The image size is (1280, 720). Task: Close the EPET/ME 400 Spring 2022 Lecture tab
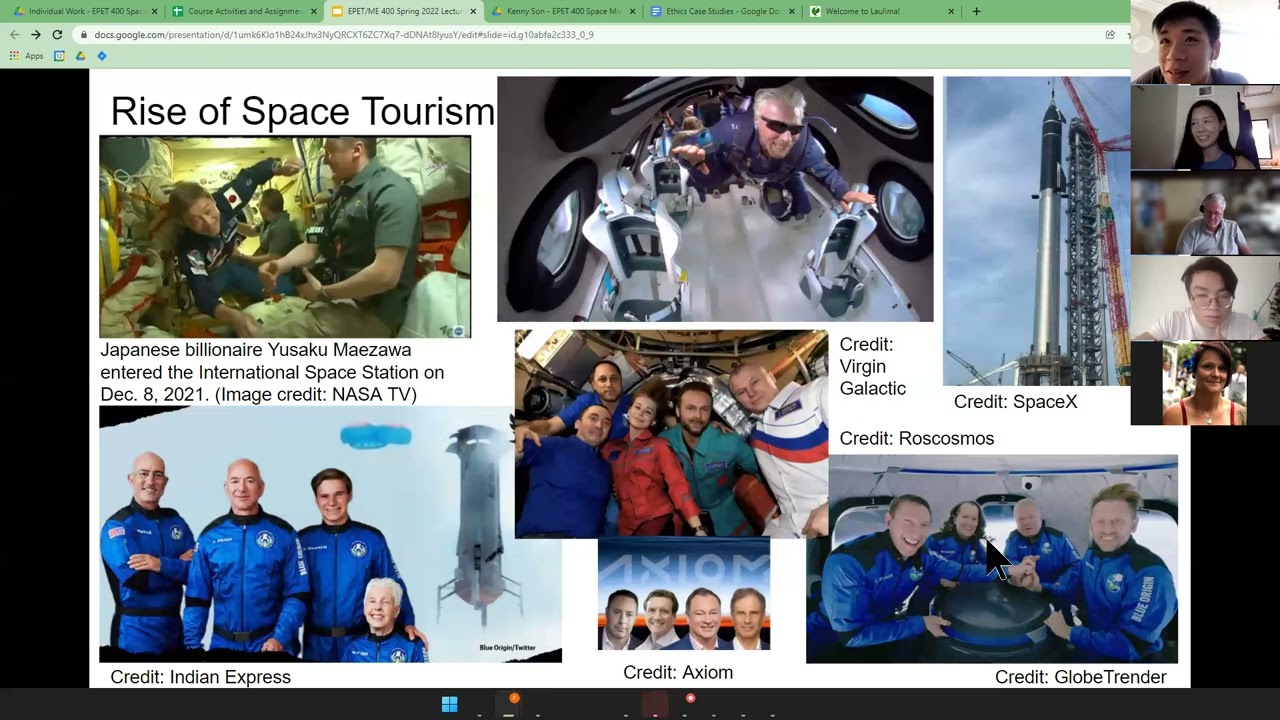coord(474,11)
